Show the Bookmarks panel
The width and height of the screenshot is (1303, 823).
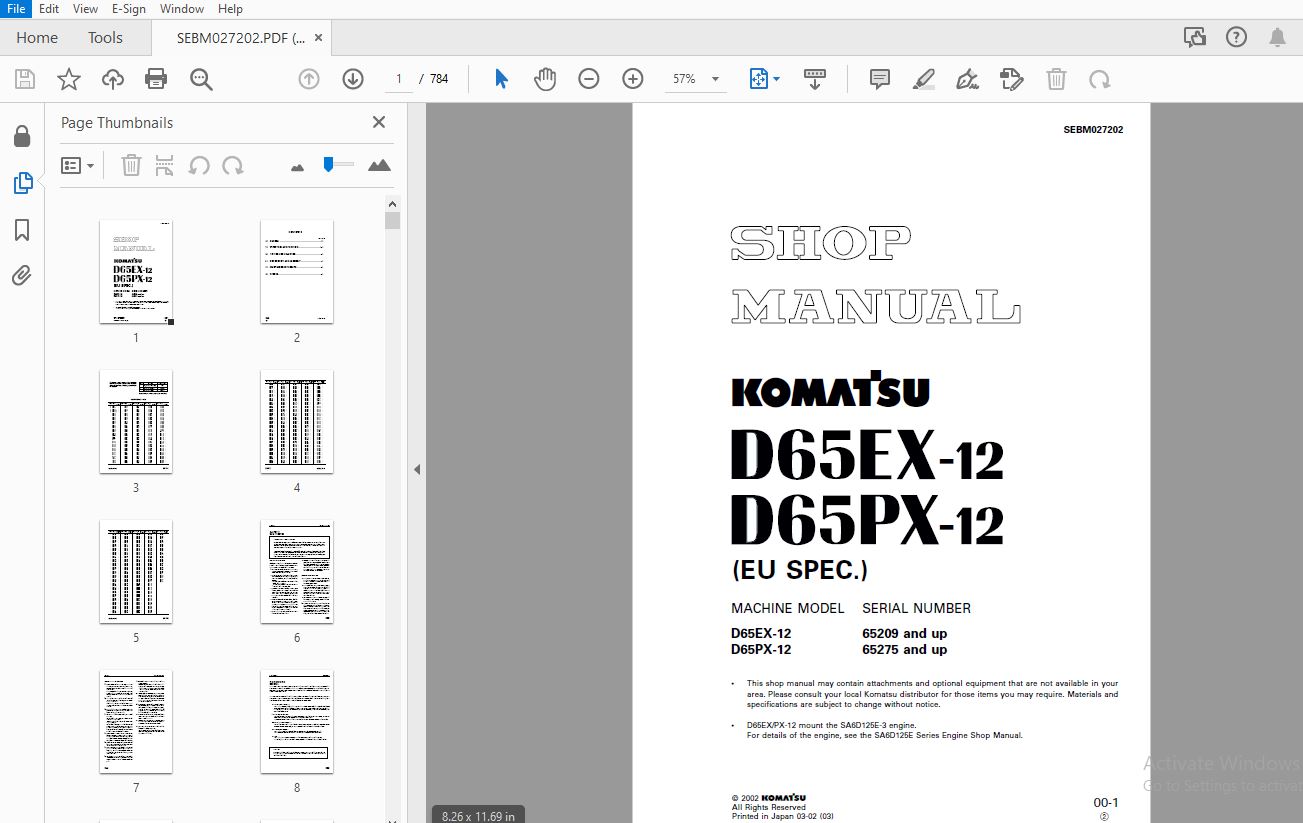[21, 230]
